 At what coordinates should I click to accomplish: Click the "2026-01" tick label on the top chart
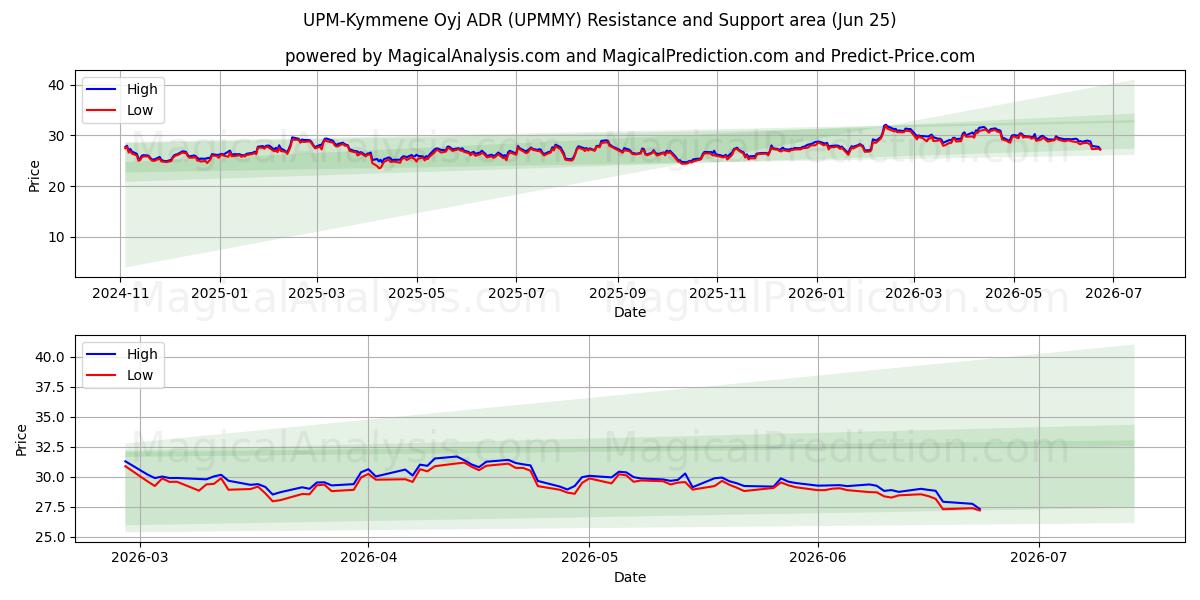point(816,293)
